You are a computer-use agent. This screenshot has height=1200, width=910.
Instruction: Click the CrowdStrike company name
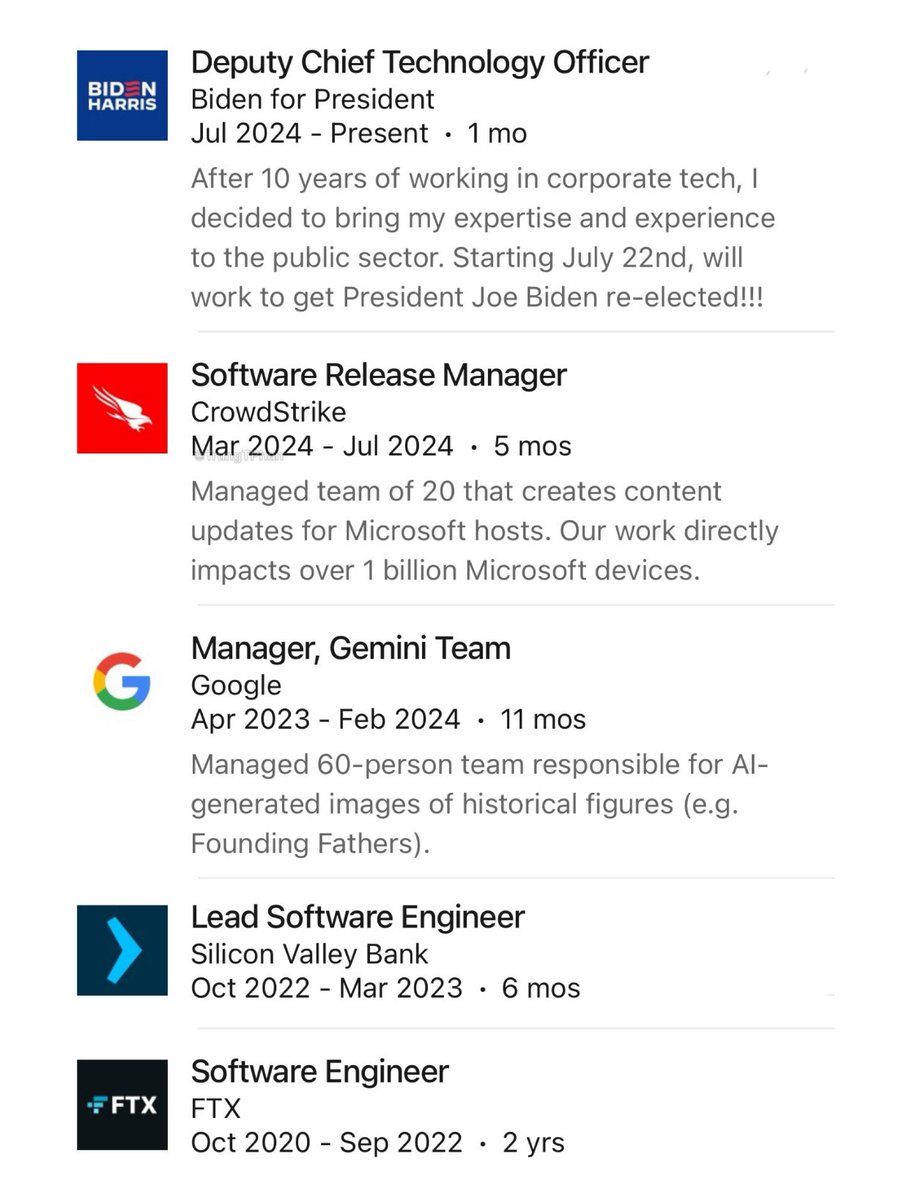269,412
